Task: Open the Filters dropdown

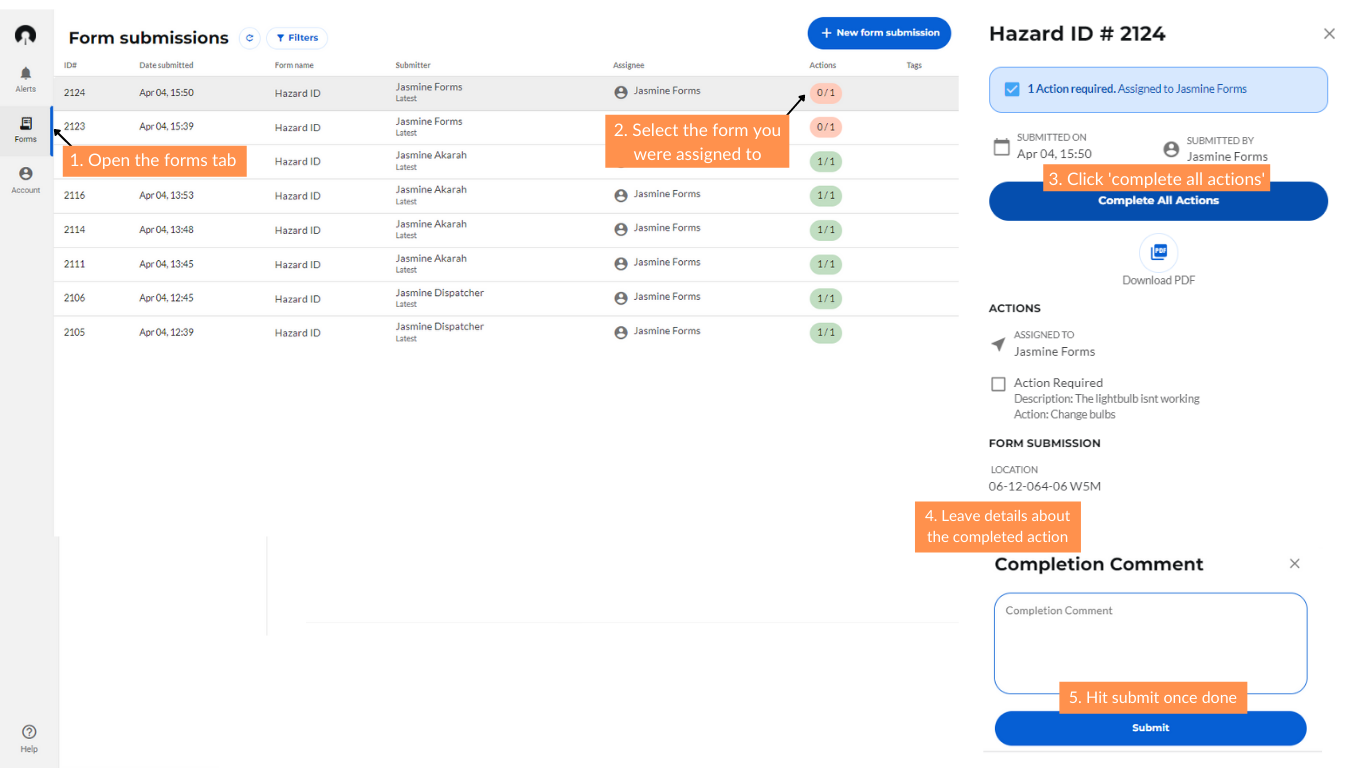Action: click(296, 38)
